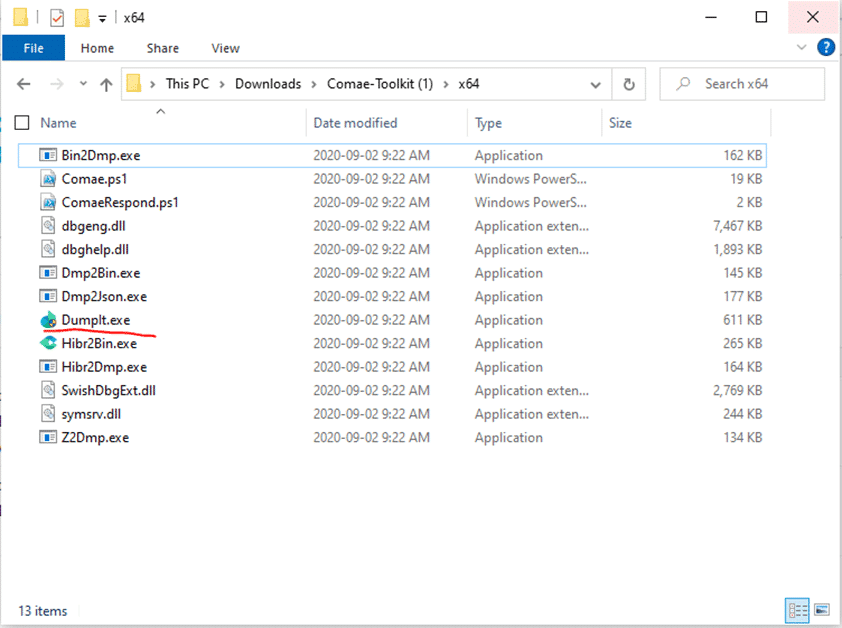Click the Hibr2Bin.exe application icon
The image size is (842, 628).
pyautogui.click(x=48, y=343)
